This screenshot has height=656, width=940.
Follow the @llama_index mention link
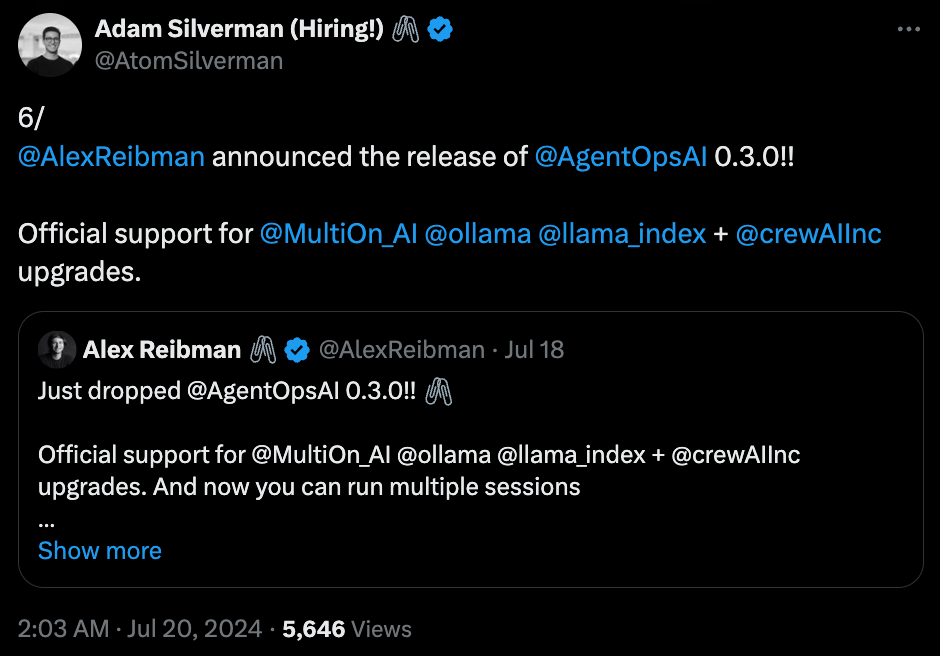coord(622,234)
